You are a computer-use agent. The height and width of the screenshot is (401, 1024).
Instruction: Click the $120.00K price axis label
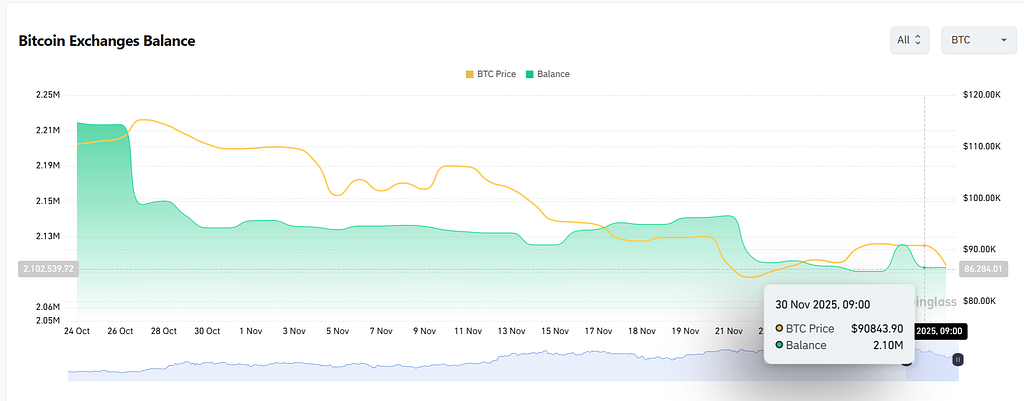click(982, 95)
